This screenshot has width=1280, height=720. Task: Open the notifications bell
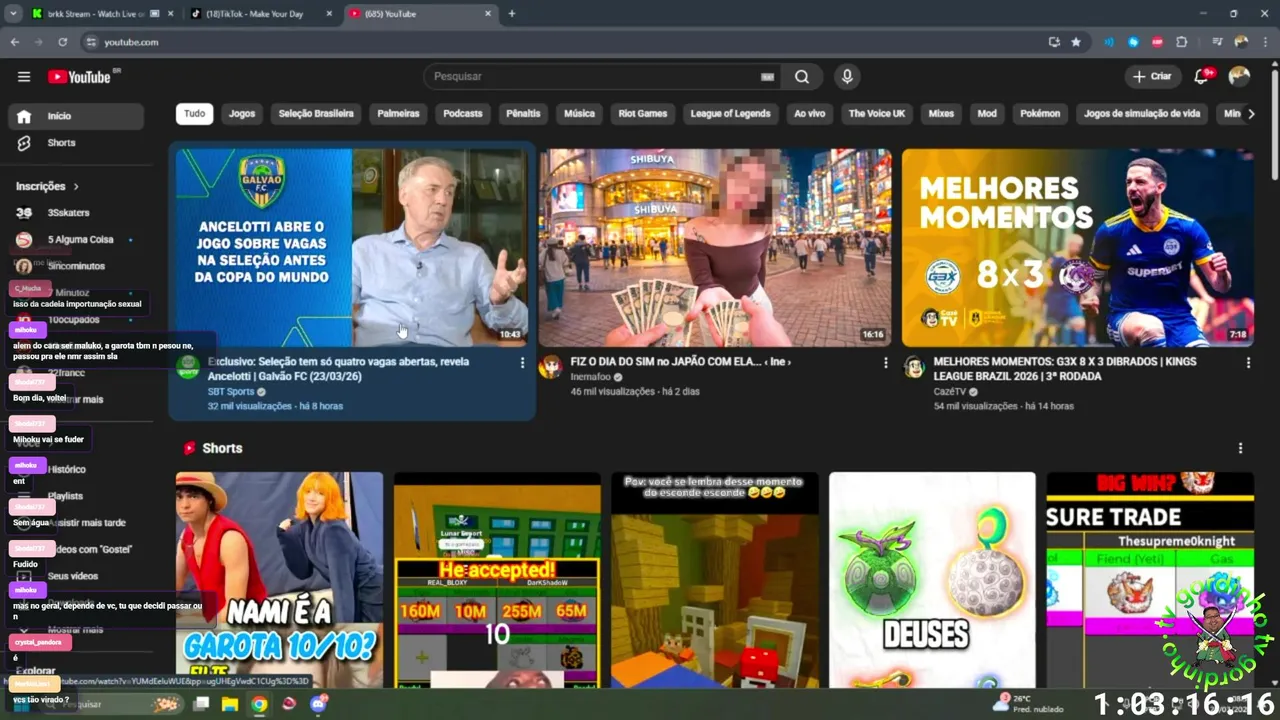tap(1202, 77)
